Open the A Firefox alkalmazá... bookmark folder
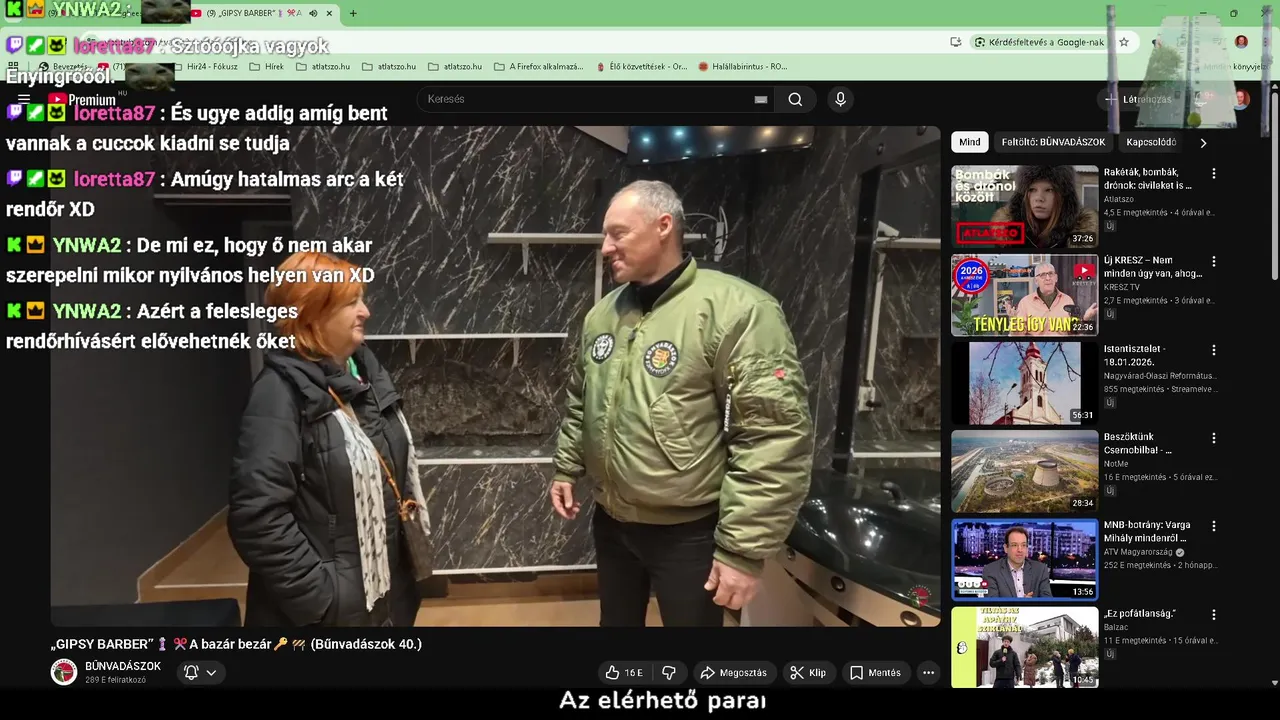The height and width of the screenshot is (720, 1280). (x=539, y=67)
